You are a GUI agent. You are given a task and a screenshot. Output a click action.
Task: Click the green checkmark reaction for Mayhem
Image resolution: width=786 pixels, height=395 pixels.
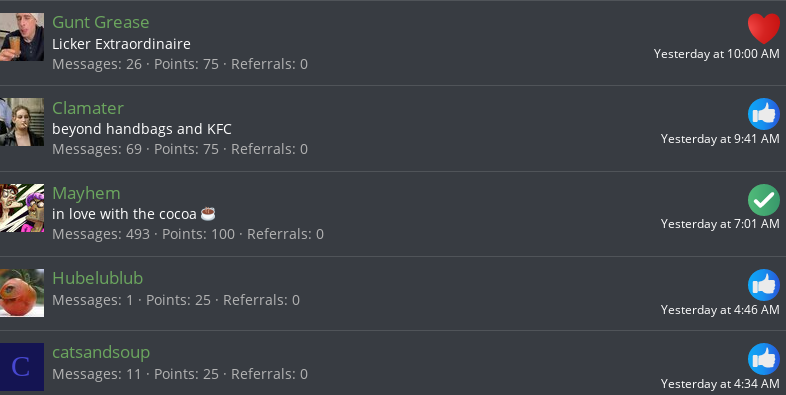(x=763, y=200)
